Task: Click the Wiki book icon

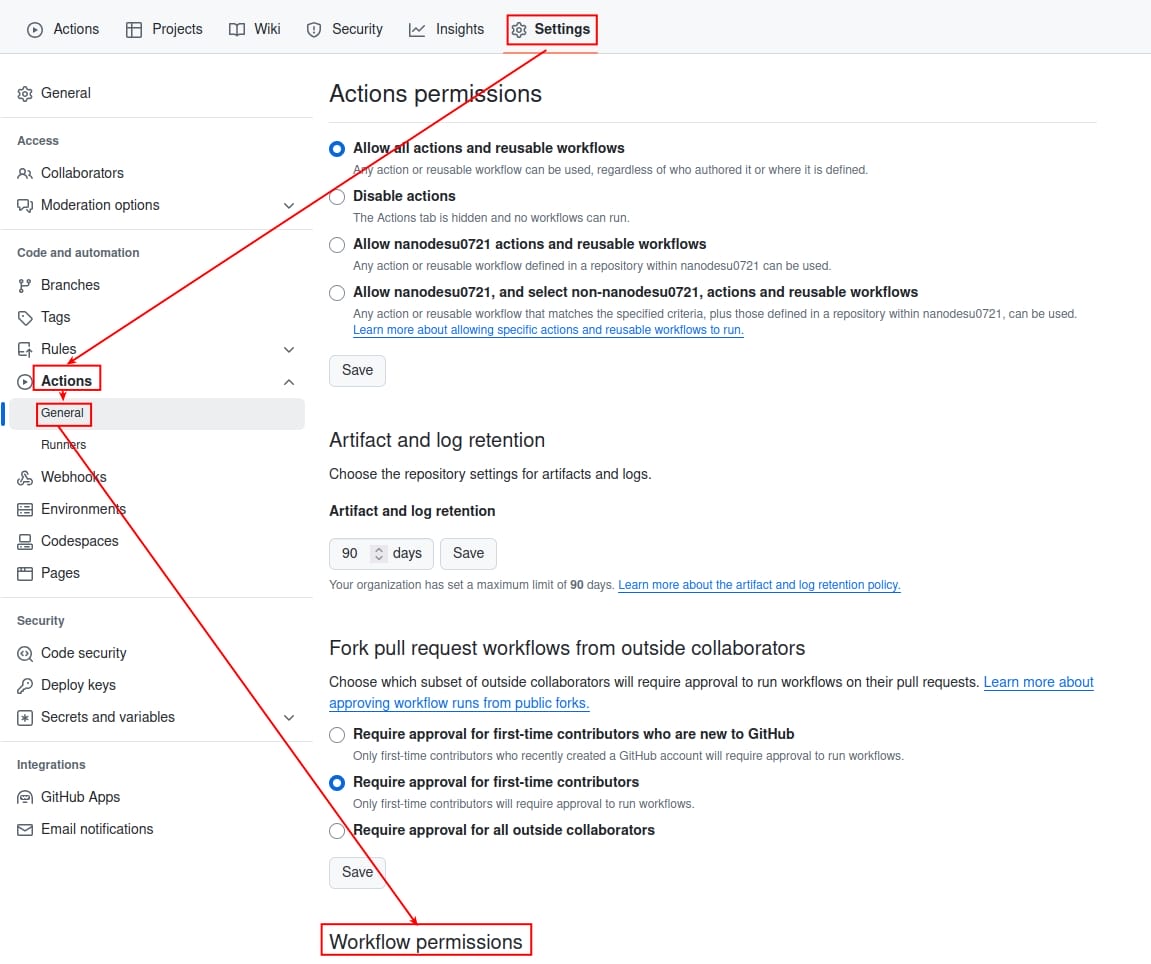Action: pos(236,29)
